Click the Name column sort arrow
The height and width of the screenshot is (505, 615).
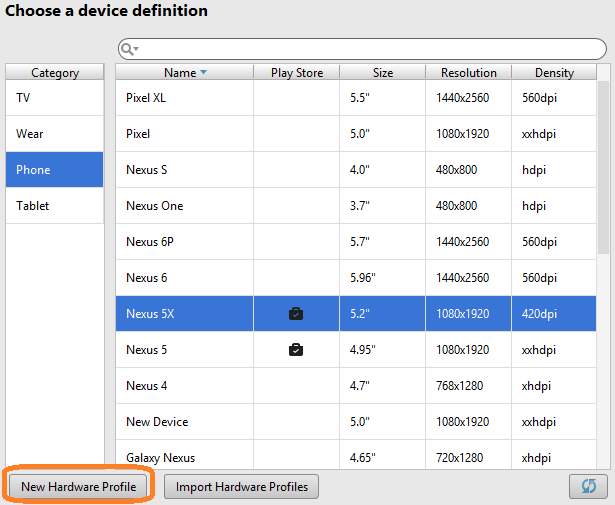click(x=204, y=73)
